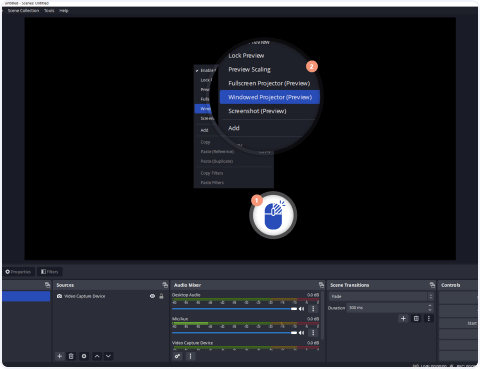Increase transition Duration with up arrow
The image size is (480, 369).
(x=430, y=305)
